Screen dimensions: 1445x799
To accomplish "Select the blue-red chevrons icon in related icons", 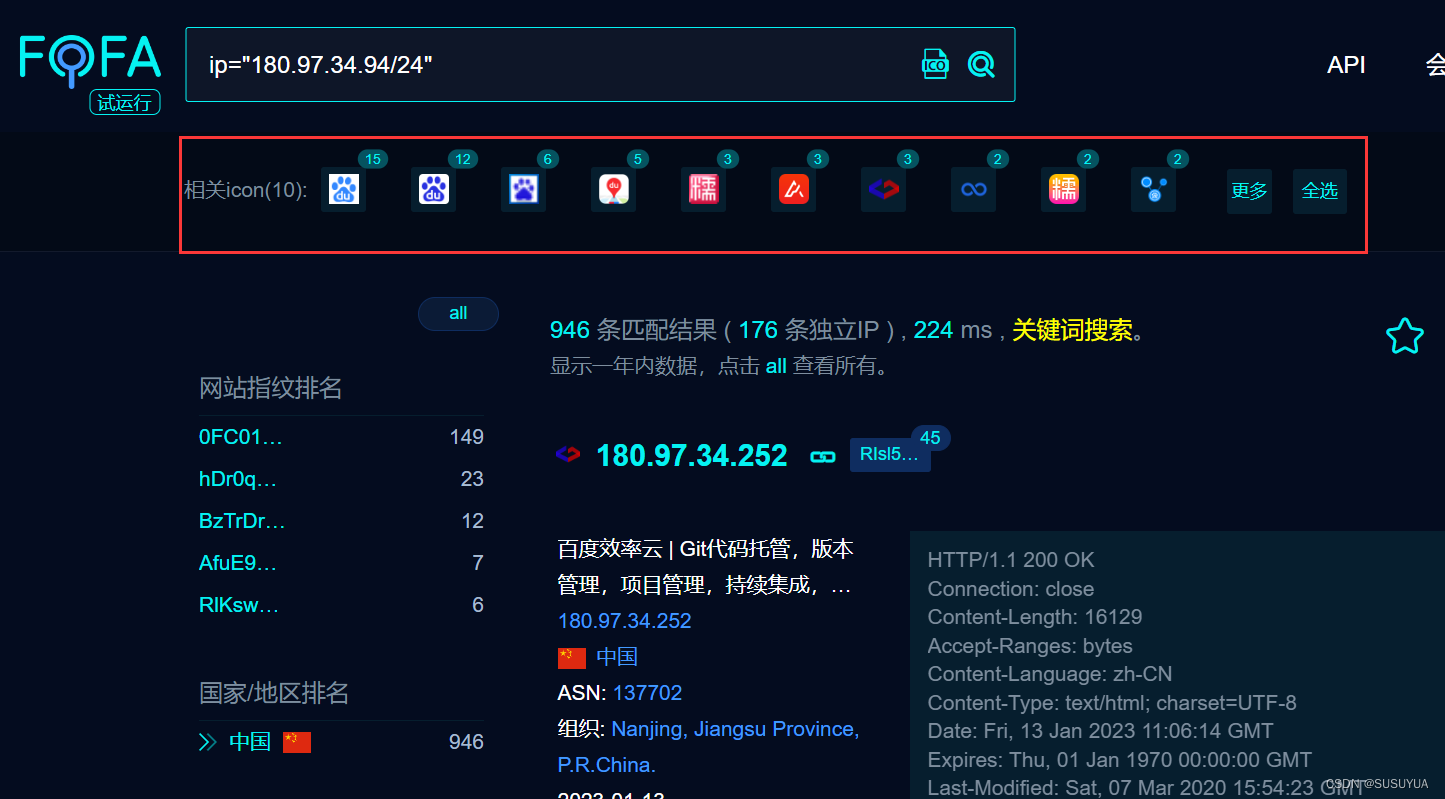I will pyautogui.click(x=883, y=190).
